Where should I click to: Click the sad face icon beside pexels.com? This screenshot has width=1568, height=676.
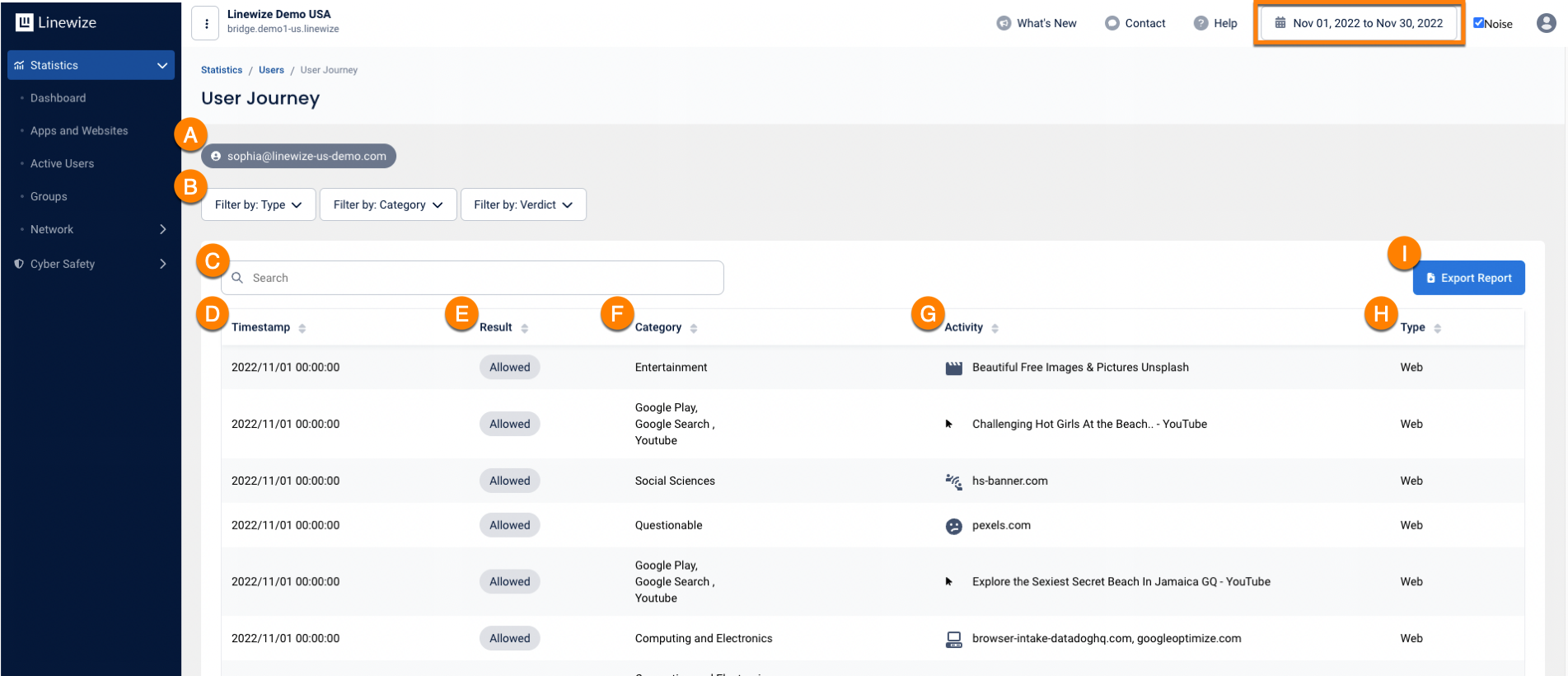coord(954,526)
